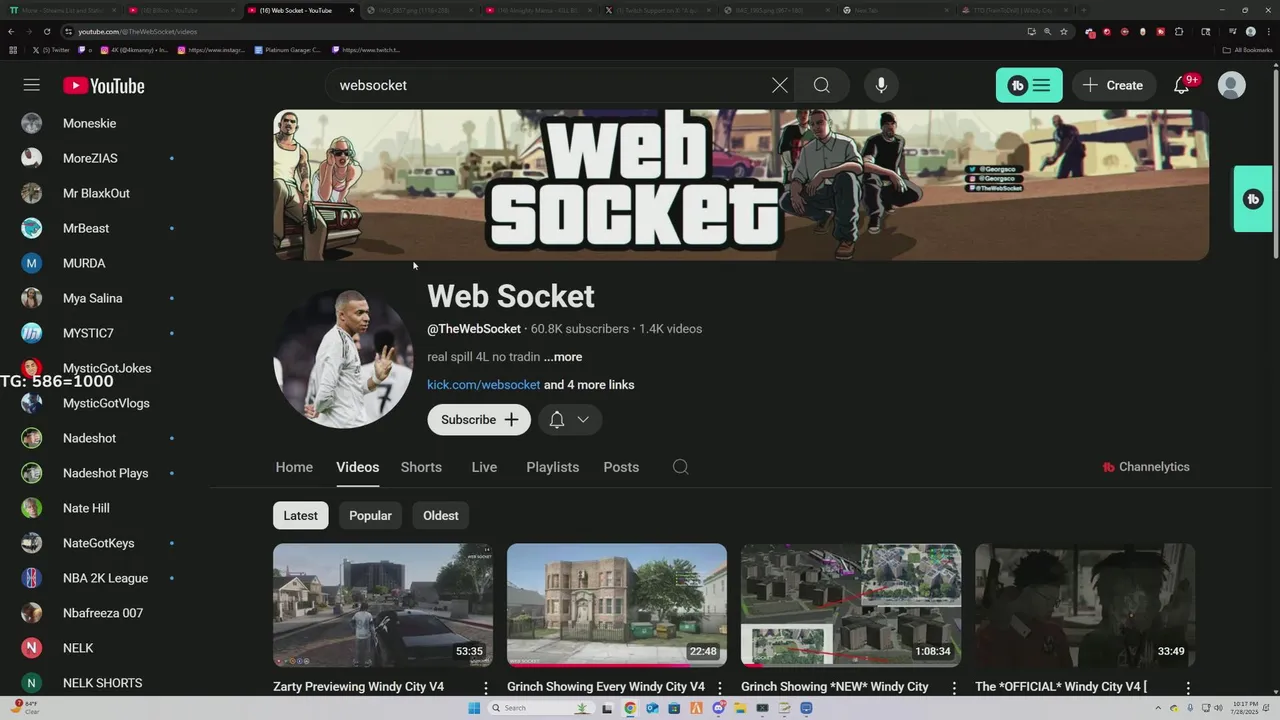Open "and 4 more links"
The image size is (1280, 720).
coord(589,385)
